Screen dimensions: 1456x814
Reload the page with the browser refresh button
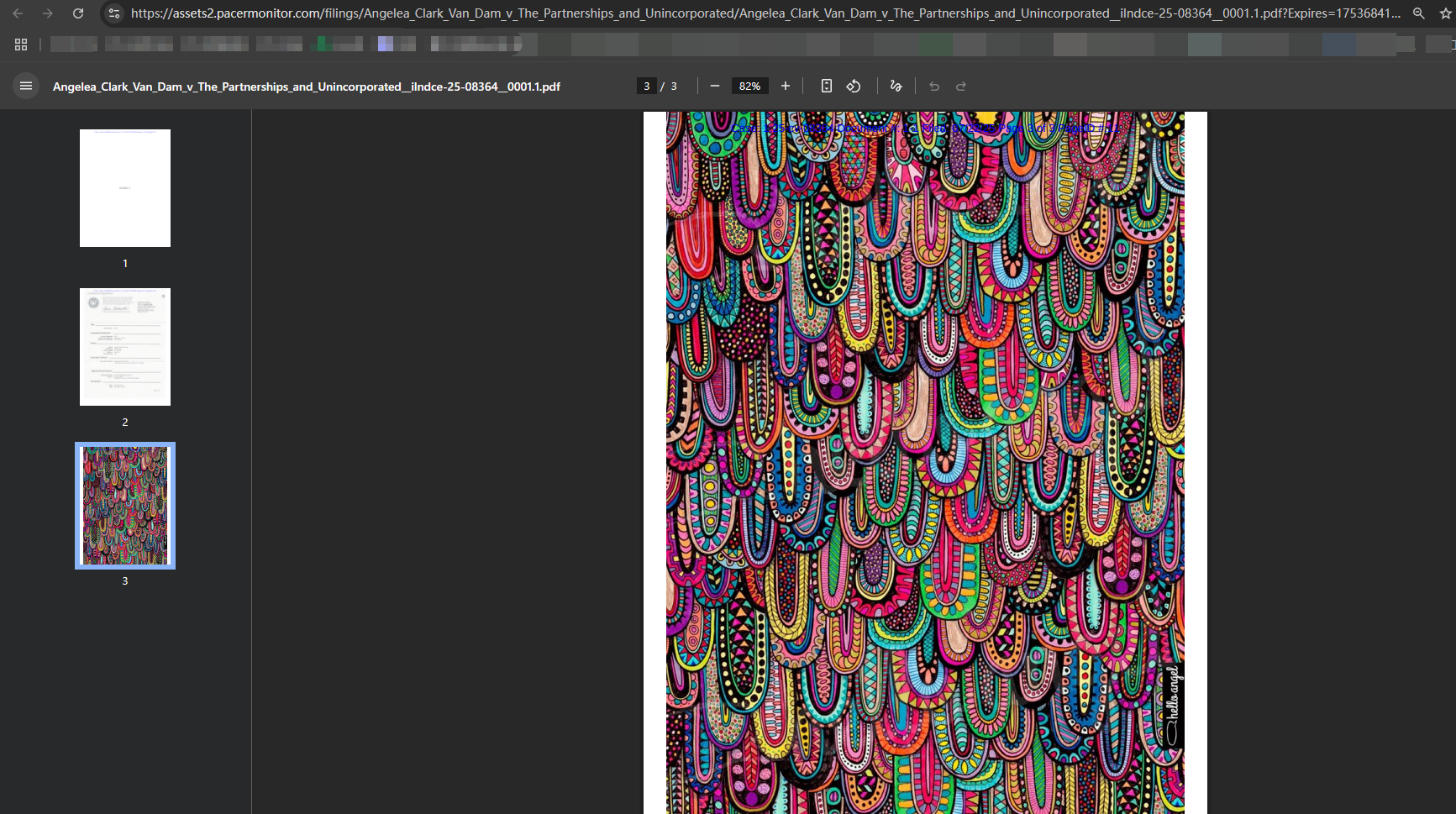coord(78,13)
